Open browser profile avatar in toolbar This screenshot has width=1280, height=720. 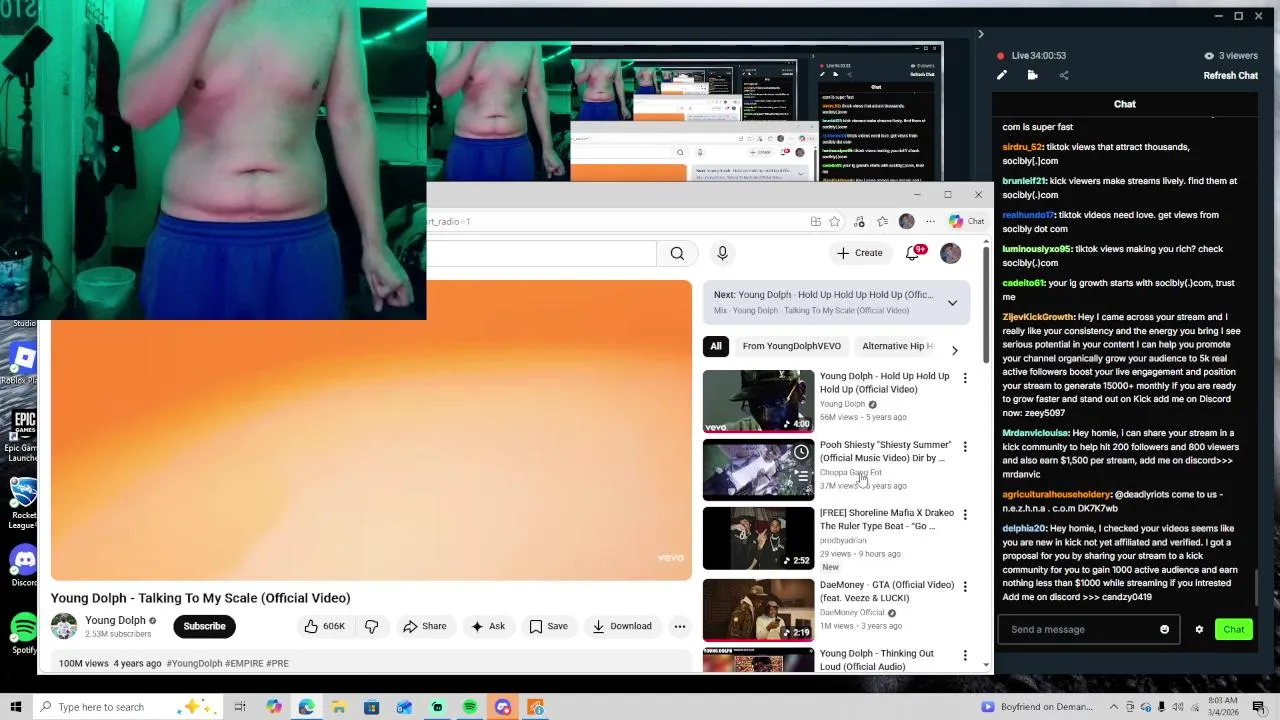(906, 221)
